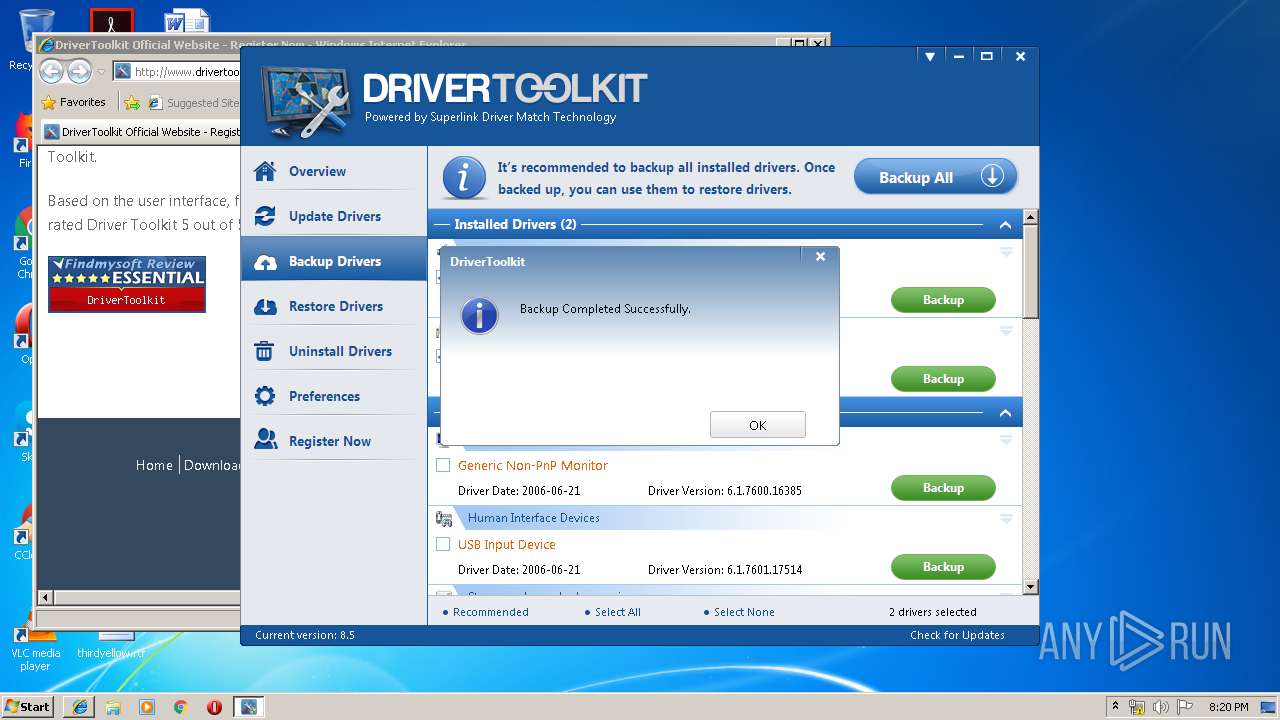Click the Favorites star in Internet Explorer

point(48,102)
